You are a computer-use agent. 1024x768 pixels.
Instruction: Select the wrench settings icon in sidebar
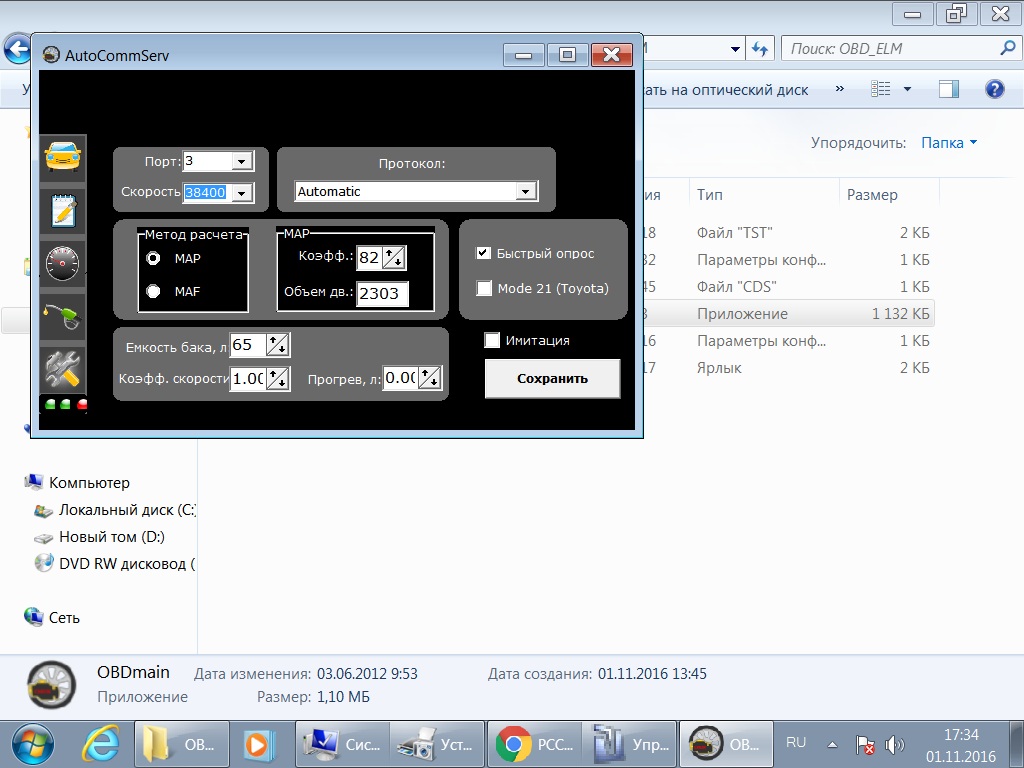[x=63, y=369]
